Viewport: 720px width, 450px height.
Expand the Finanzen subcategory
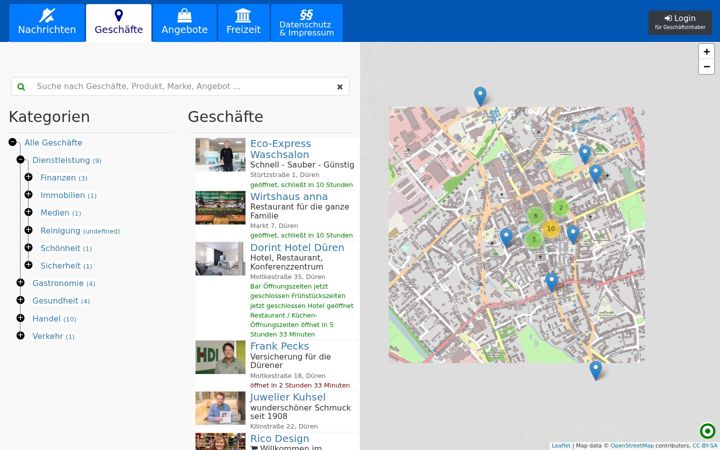pos(28,177)
